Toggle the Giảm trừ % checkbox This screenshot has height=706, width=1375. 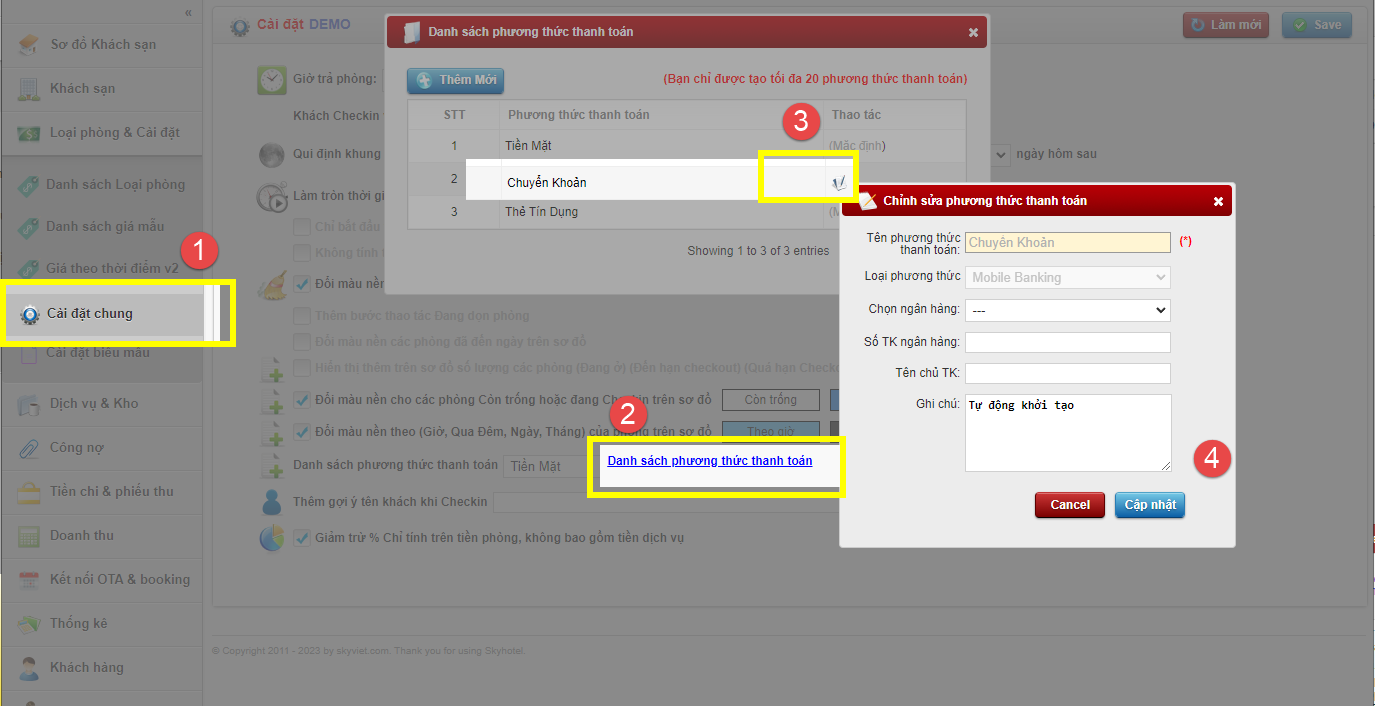(302, 538)
